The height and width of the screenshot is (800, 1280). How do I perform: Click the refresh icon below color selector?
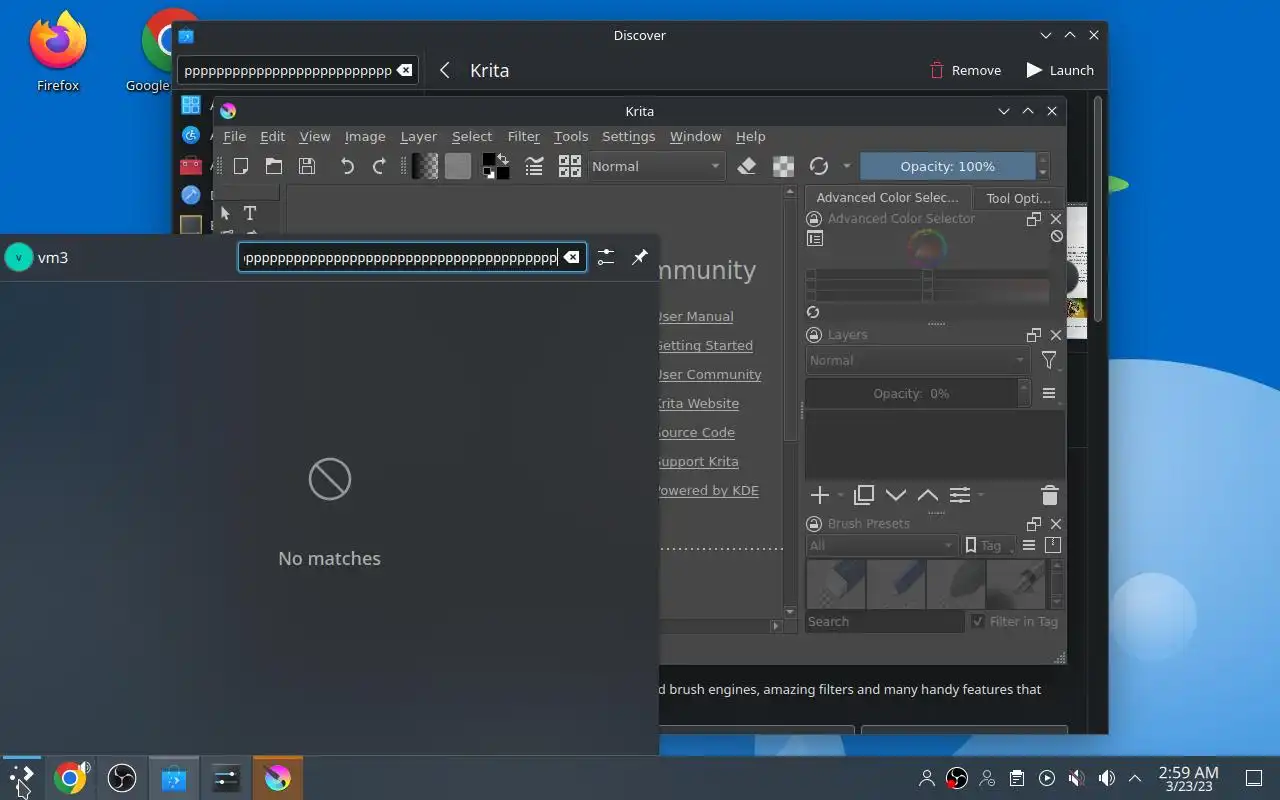813,312
